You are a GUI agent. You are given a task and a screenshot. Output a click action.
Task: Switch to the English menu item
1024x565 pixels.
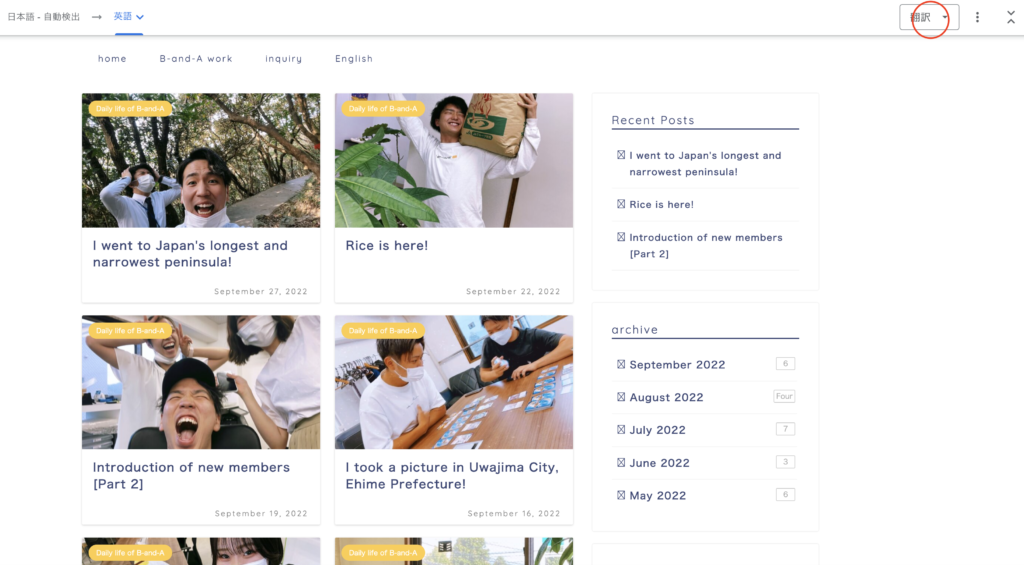point(354,59)
